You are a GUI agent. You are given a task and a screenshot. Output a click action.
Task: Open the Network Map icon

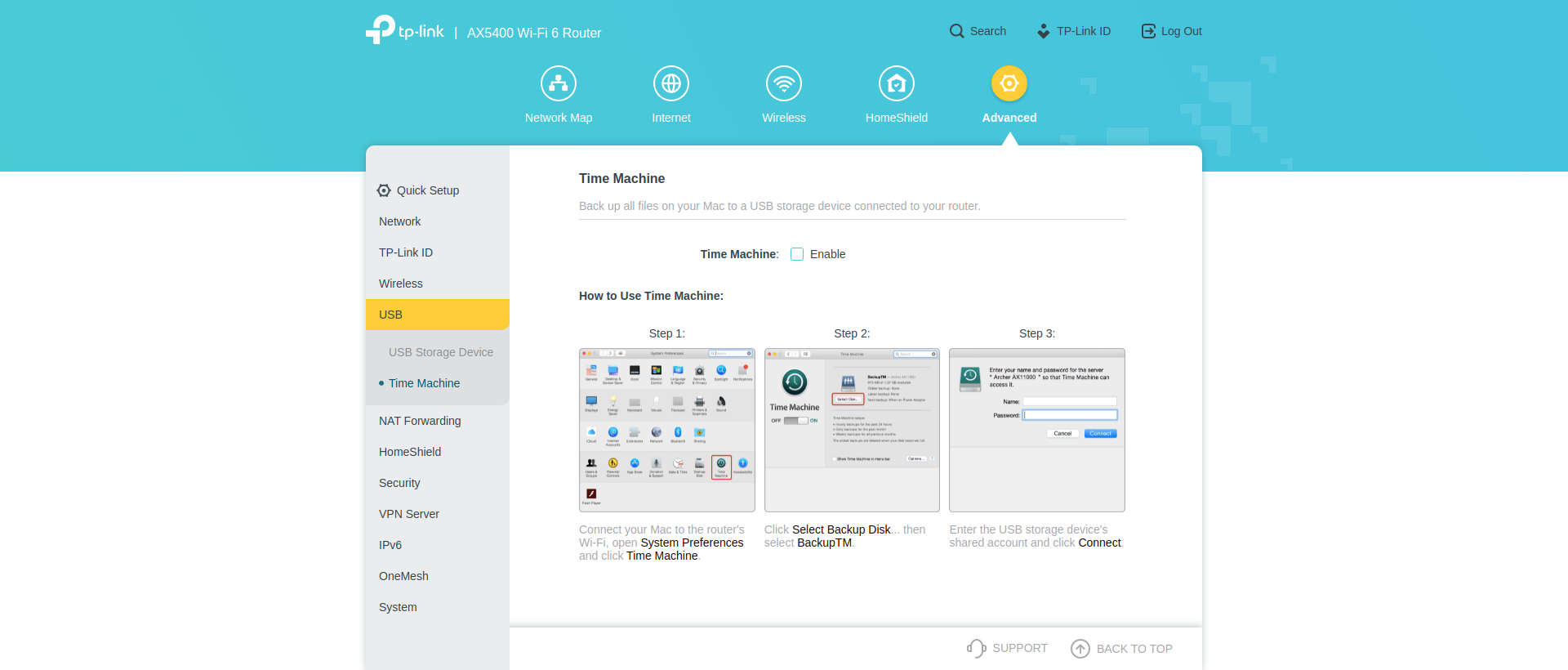(559, 83)
